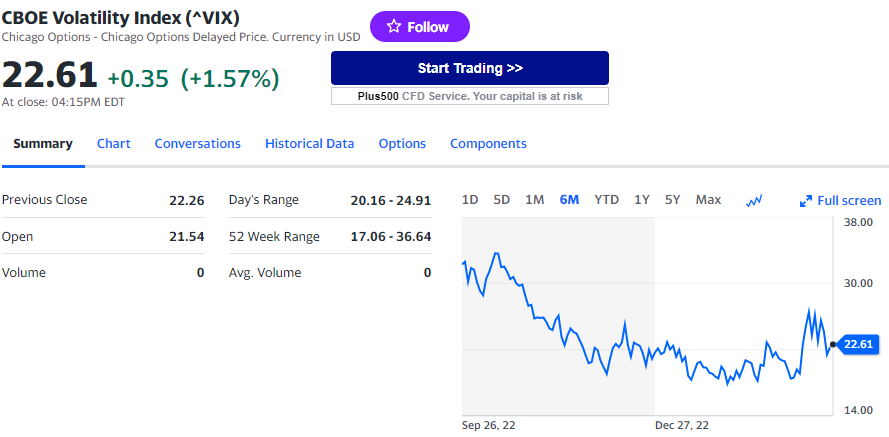Open the chart comparison indicators icon
The image size is (889, 437).
[x=754, y=200]
